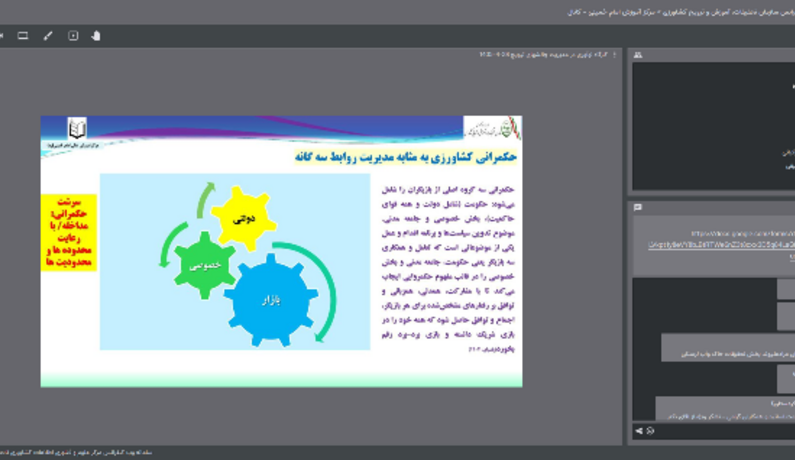Click the share pod title text
Image resolution: width=795 pixels, height=460 pixels.
tap(544, 55)
